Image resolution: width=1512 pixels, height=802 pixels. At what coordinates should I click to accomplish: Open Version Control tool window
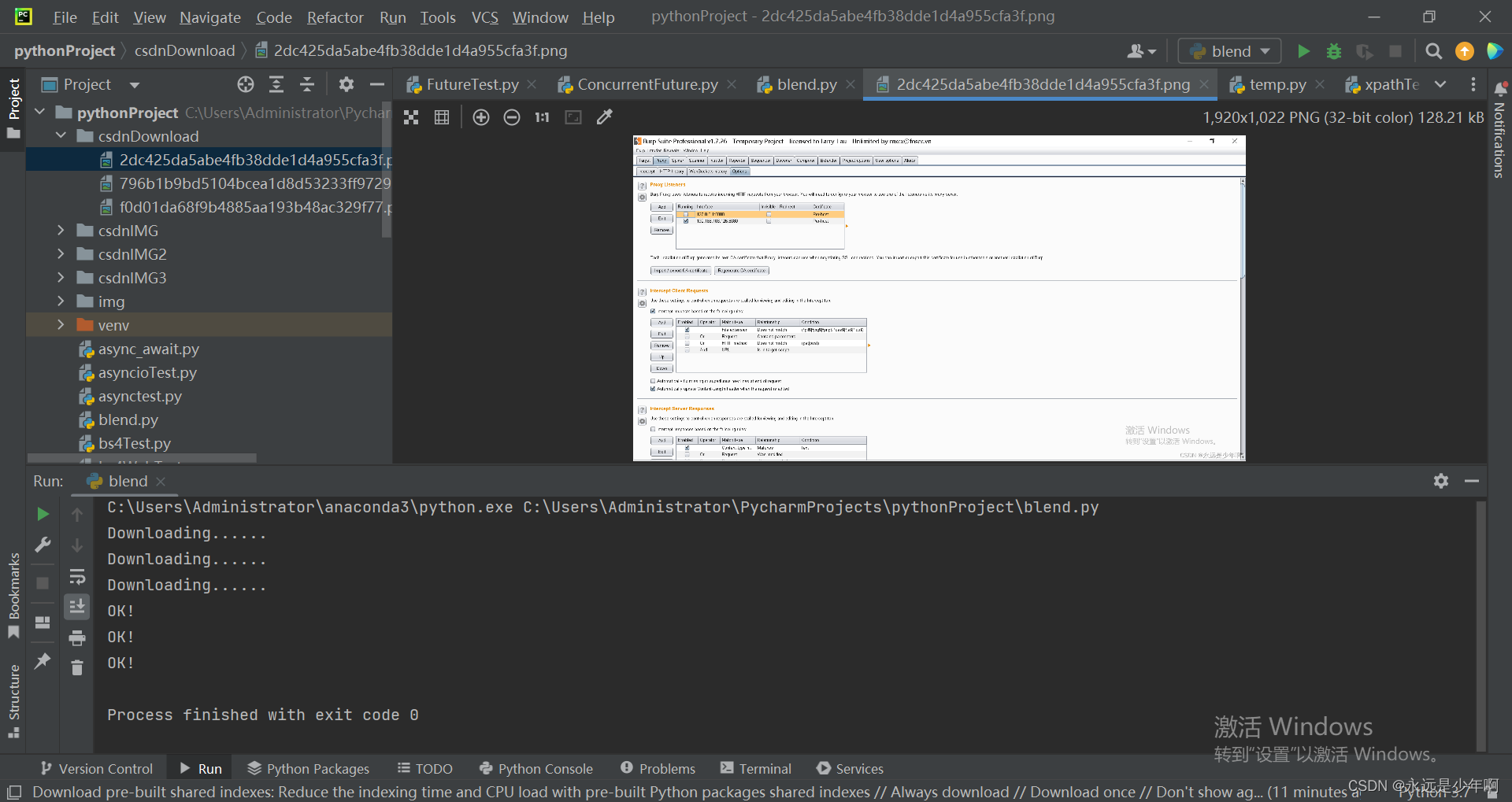tap(97, 768)
